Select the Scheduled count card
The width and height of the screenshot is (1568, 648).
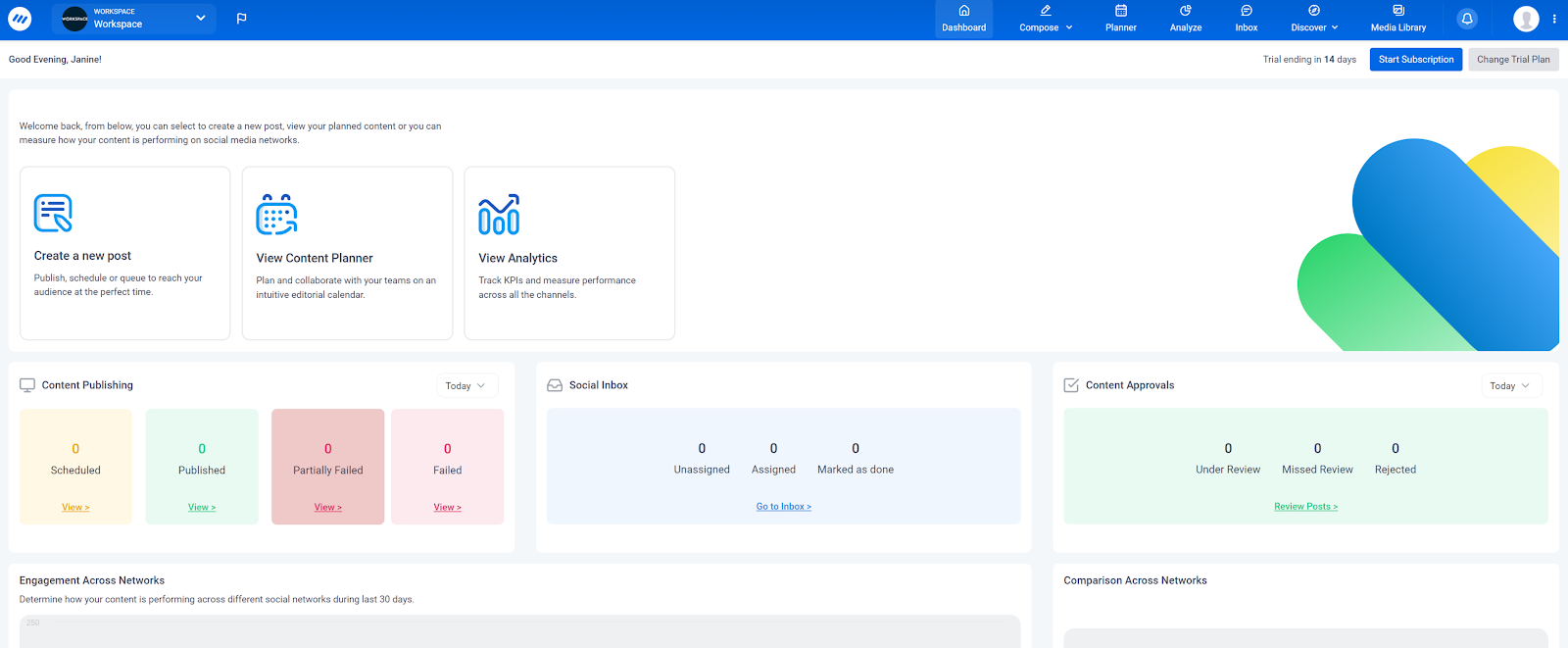pyautogui.click(x=75, y=467)
